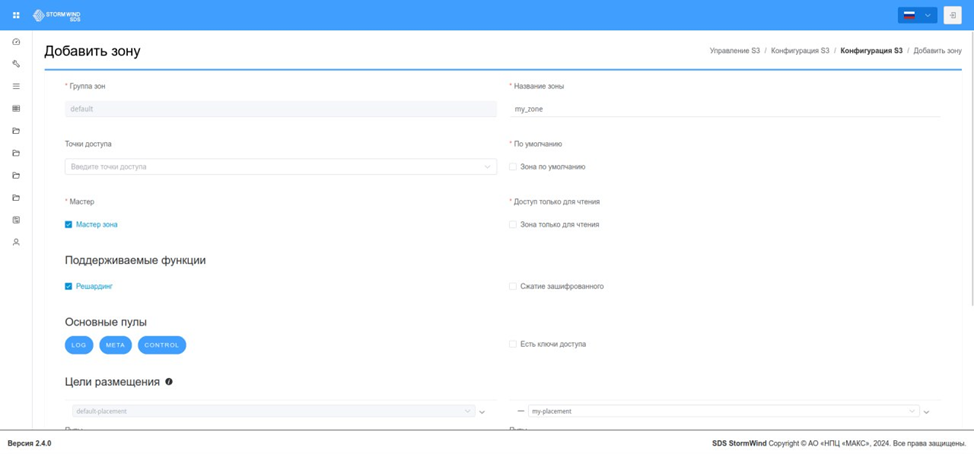Click the CONTROL pool button
This screenshot has height=454, width=974.
pyautogui.click(x=162, y=345)
